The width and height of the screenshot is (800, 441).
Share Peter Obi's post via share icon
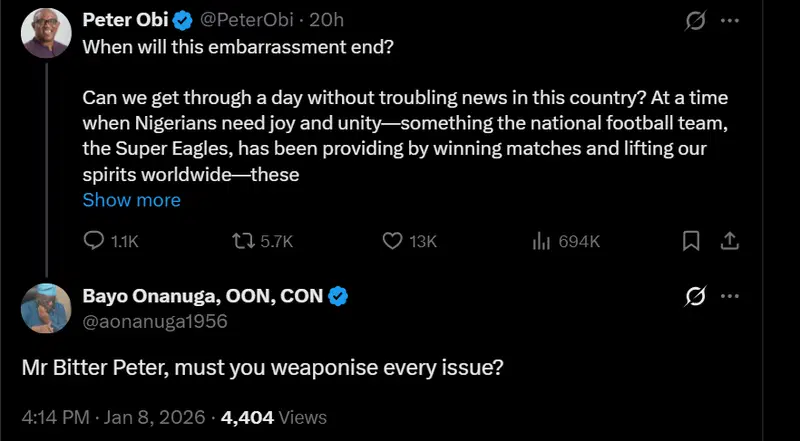point(730,241)
